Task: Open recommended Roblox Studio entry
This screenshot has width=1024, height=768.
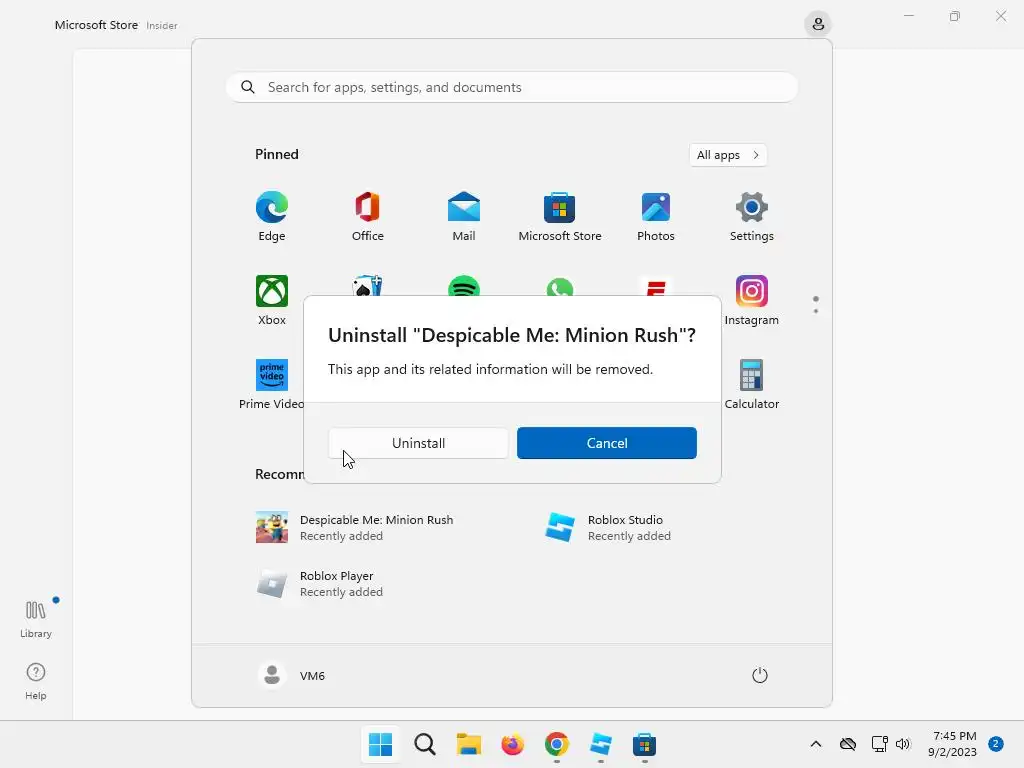Action: pyautogui.click(x=609, y=528)
